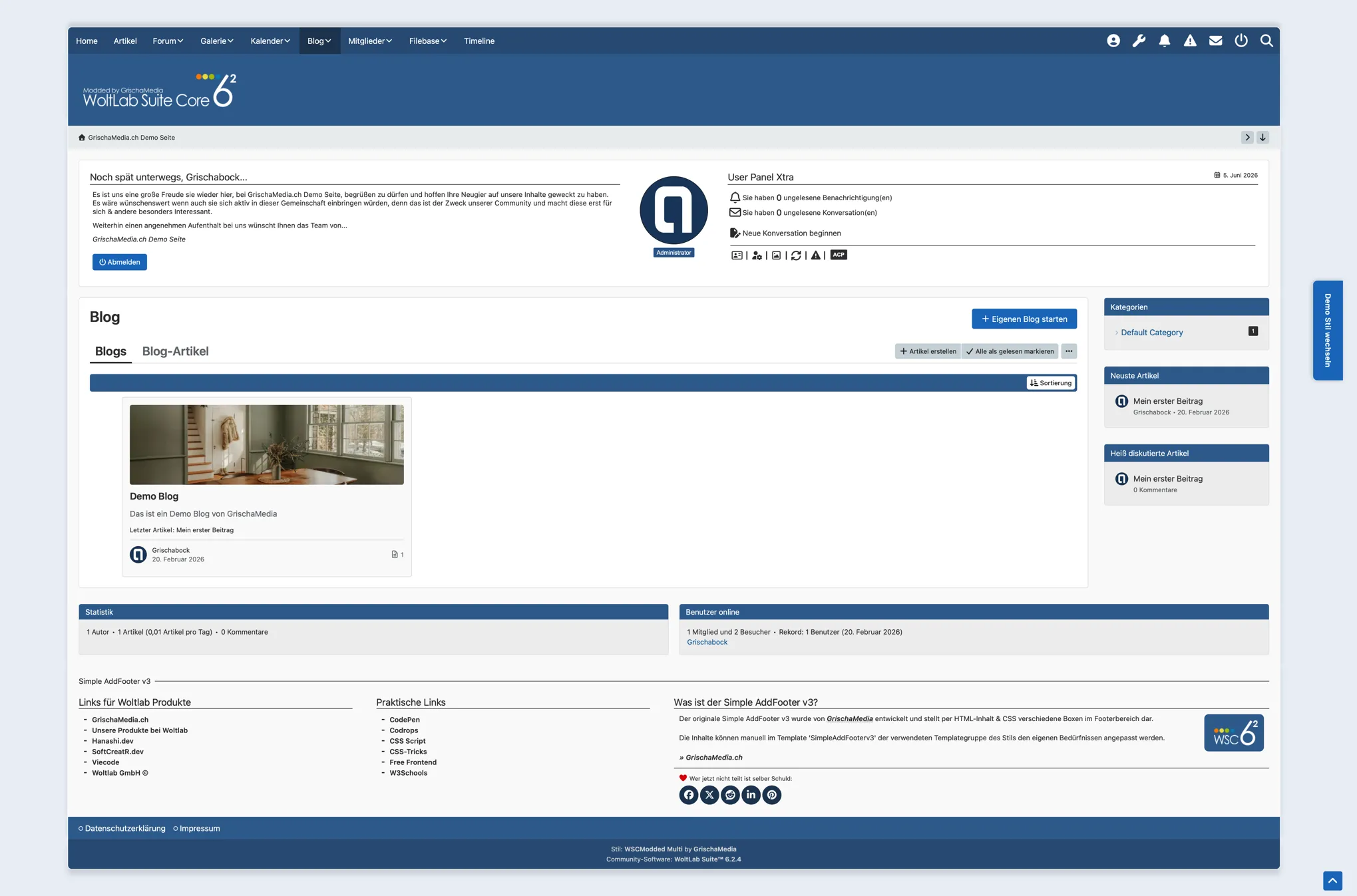Click the Administrator avatar image

pyautogui.click(x=674, y=210)
